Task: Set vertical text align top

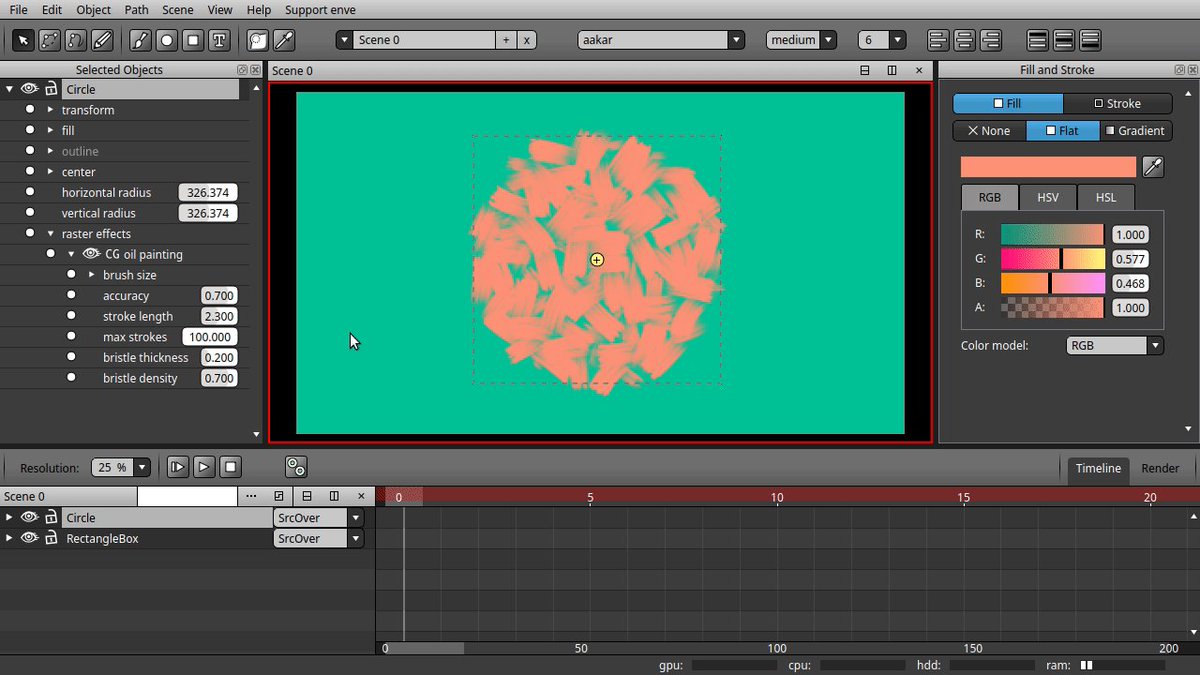Action: point(1038,40)
